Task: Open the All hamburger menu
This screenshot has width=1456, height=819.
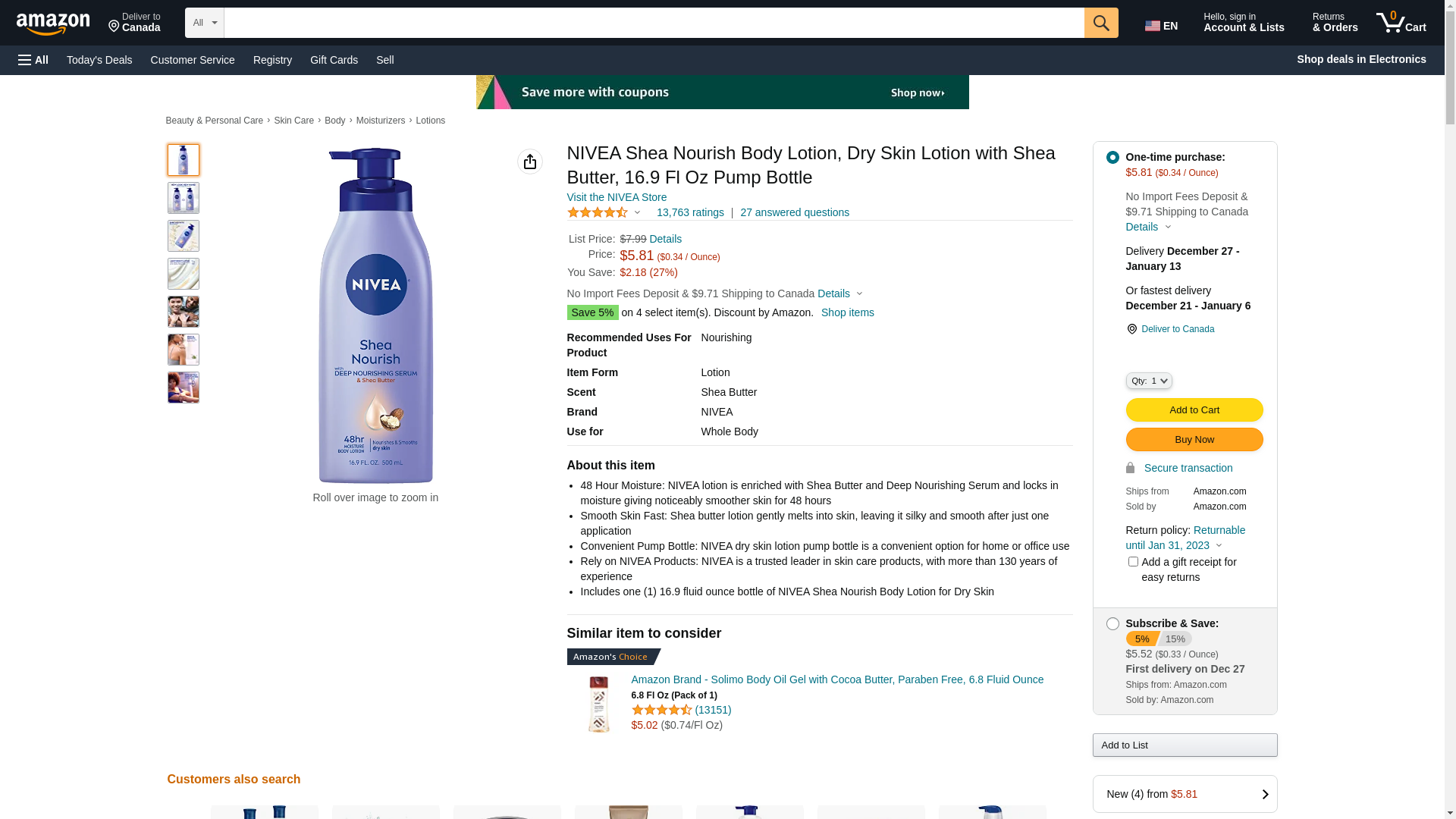Action: pos(33,60)
